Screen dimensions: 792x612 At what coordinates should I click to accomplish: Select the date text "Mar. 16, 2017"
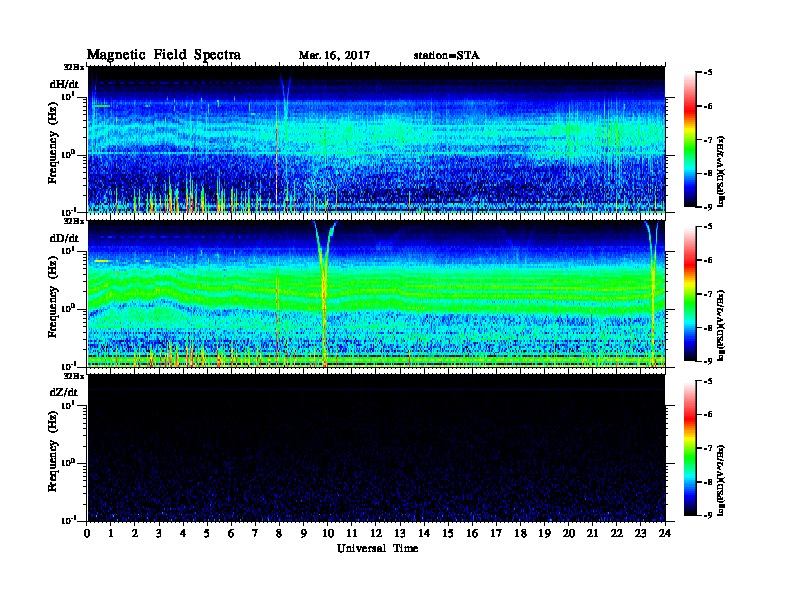(x=334, y=56)
